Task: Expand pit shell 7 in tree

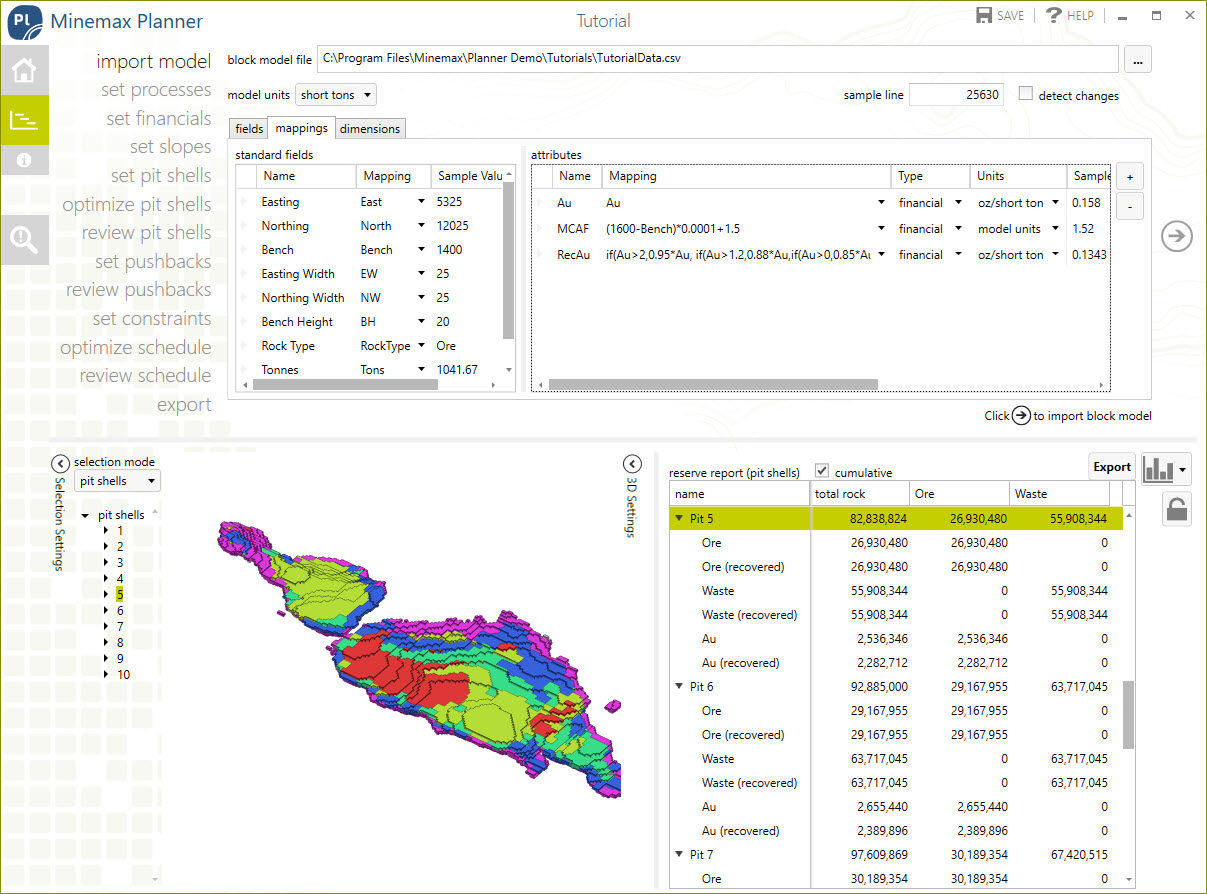Action: [x=107, y=627]
